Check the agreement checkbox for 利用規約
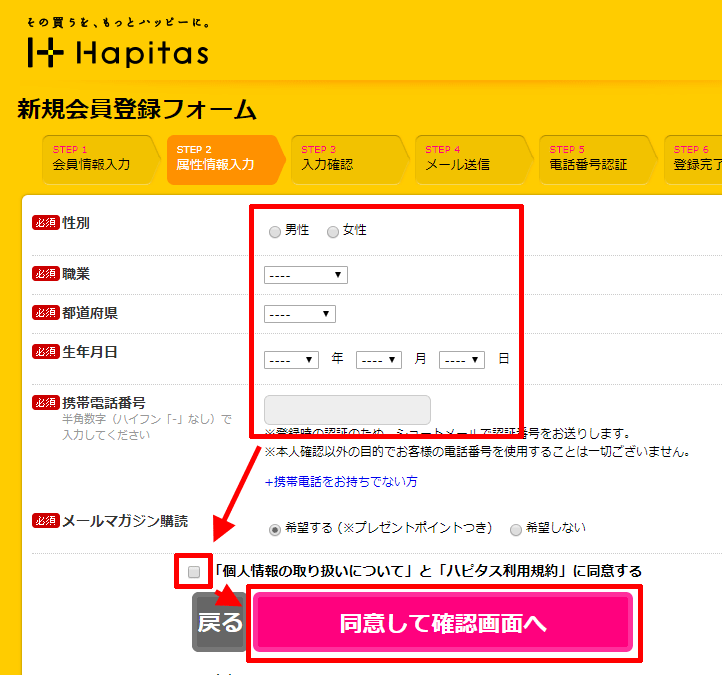The image size is (722, 675). click(x=194, y=572)
